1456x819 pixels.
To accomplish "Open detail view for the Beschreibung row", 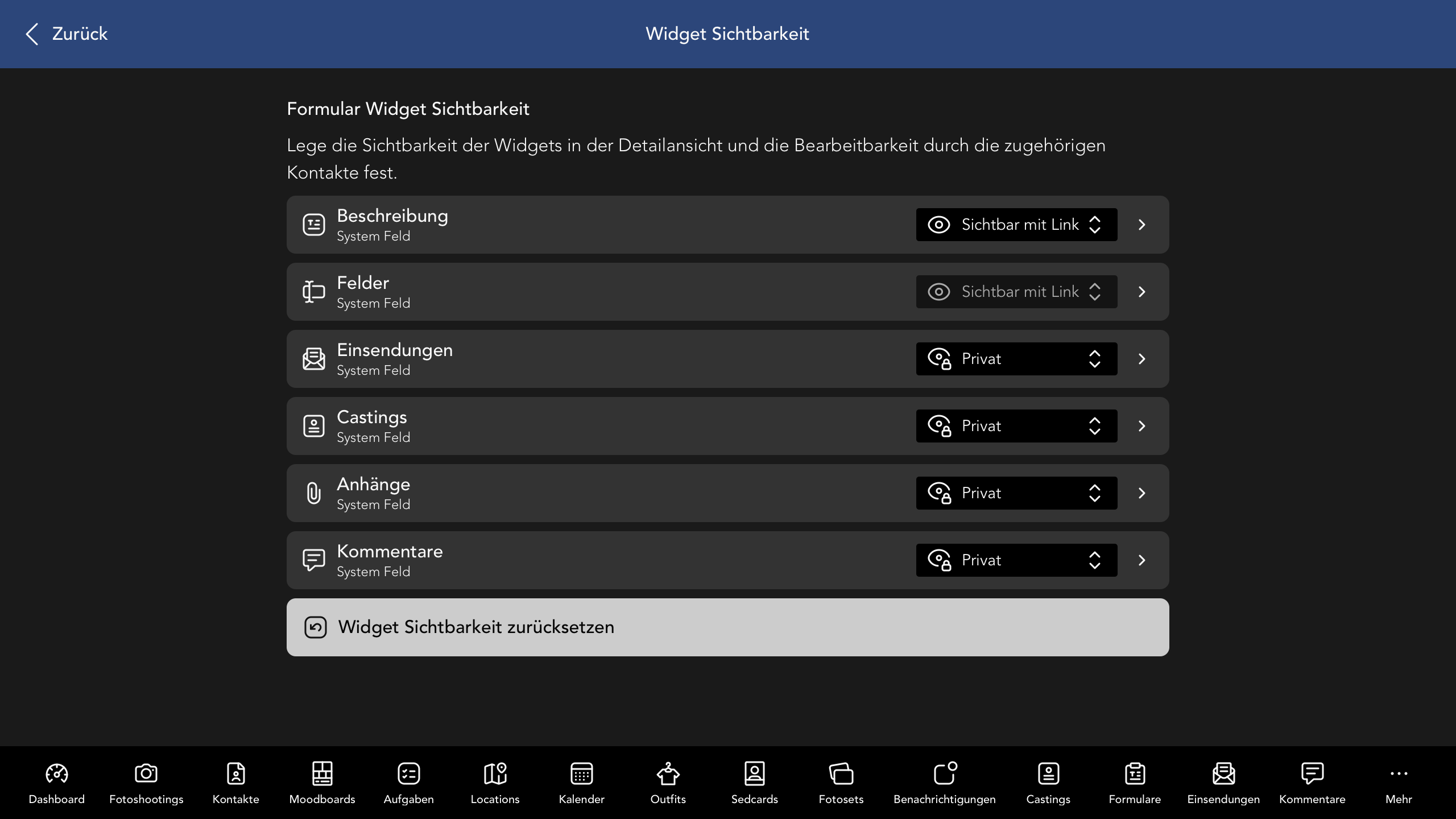I will coord(1143,225).
